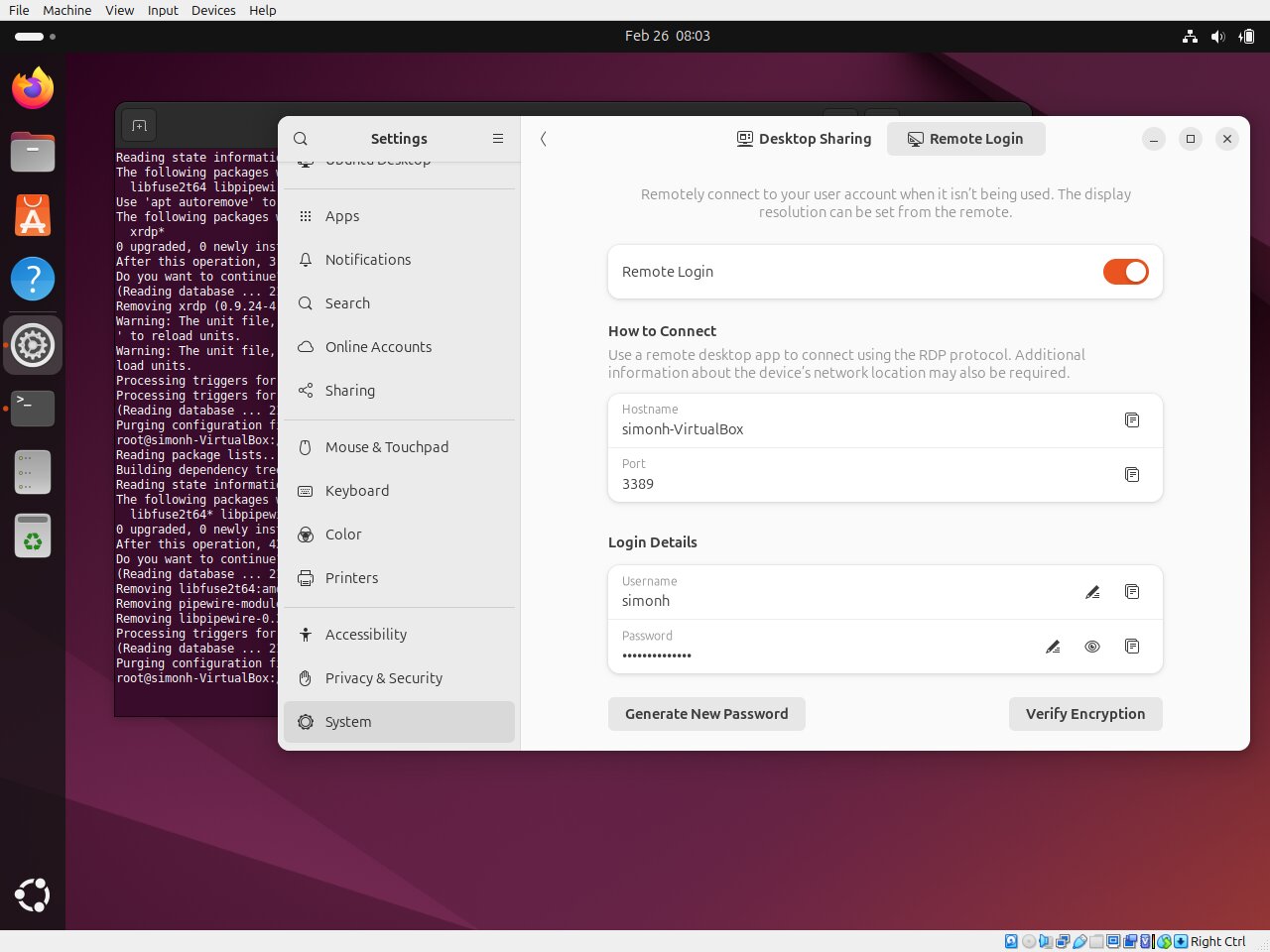Open Apps in Settings sidebar
This screenshot has width=1270, height=952.
pos(399,216)
